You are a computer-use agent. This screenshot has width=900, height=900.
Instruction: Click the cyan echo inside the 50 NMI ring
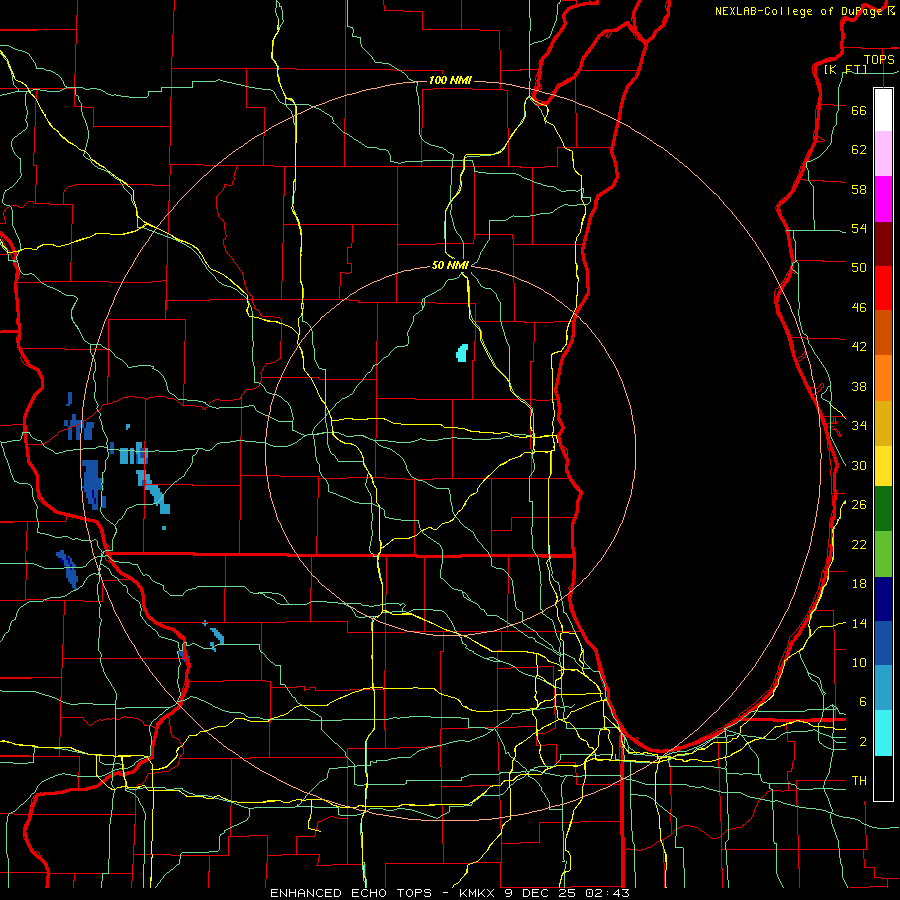coord(462,353)
